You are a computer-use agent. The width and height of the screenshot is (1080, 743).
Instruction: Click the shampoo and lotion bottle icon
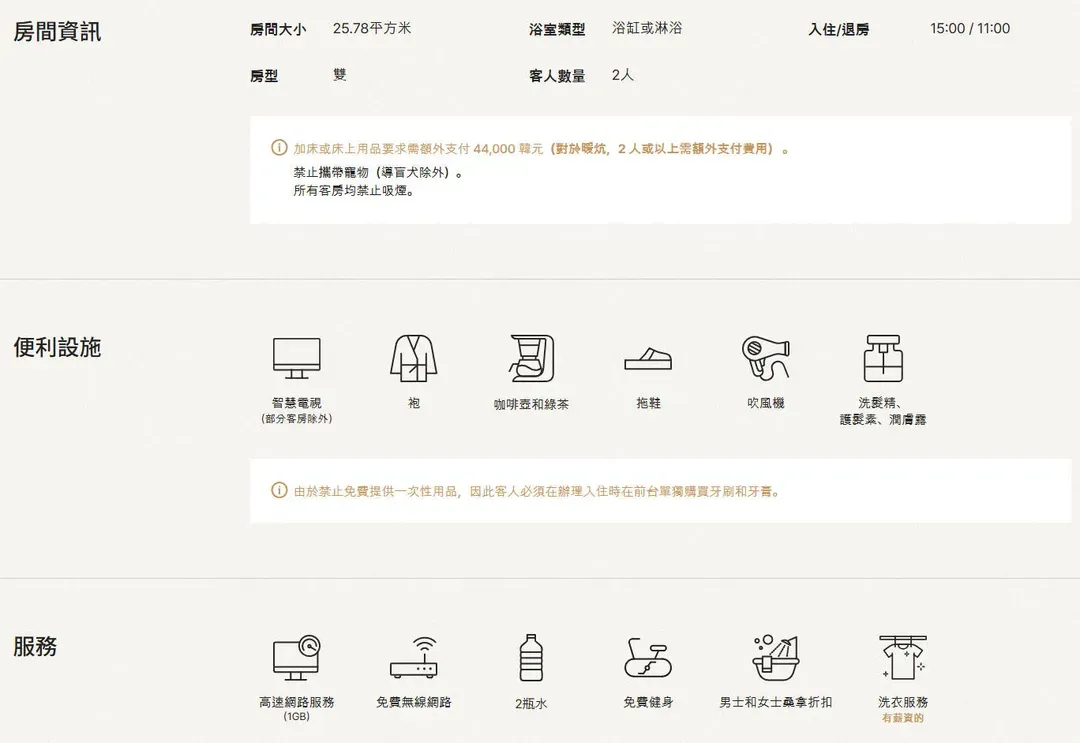coord(882,358)
